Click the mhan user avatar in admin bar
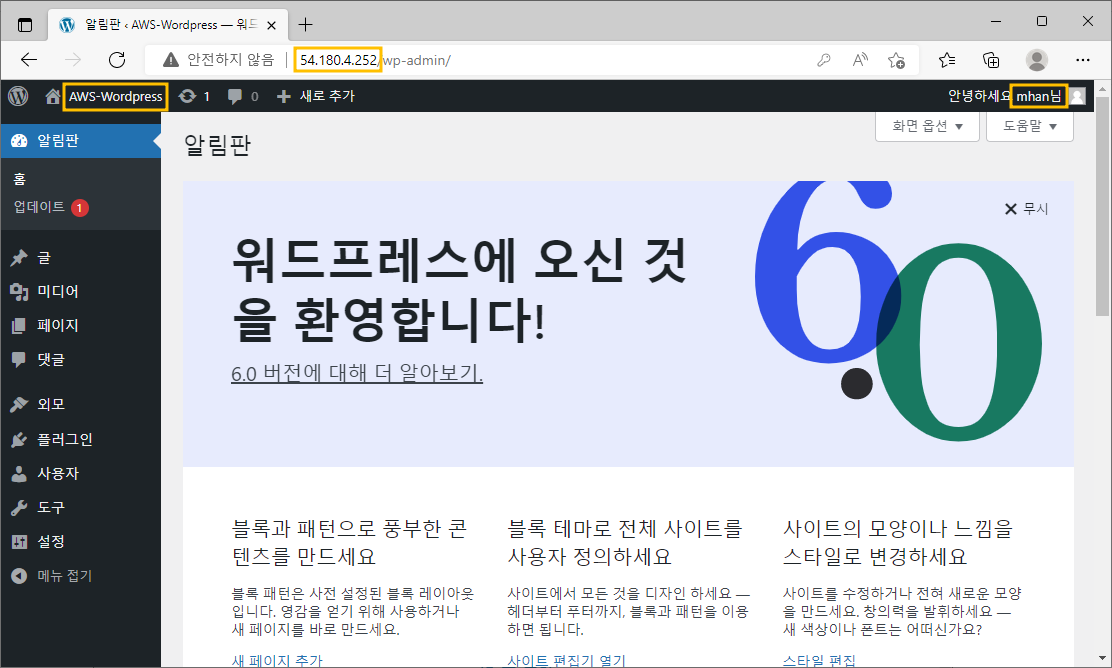Viewport: 1112px width, 668px height. [1077, 96]
